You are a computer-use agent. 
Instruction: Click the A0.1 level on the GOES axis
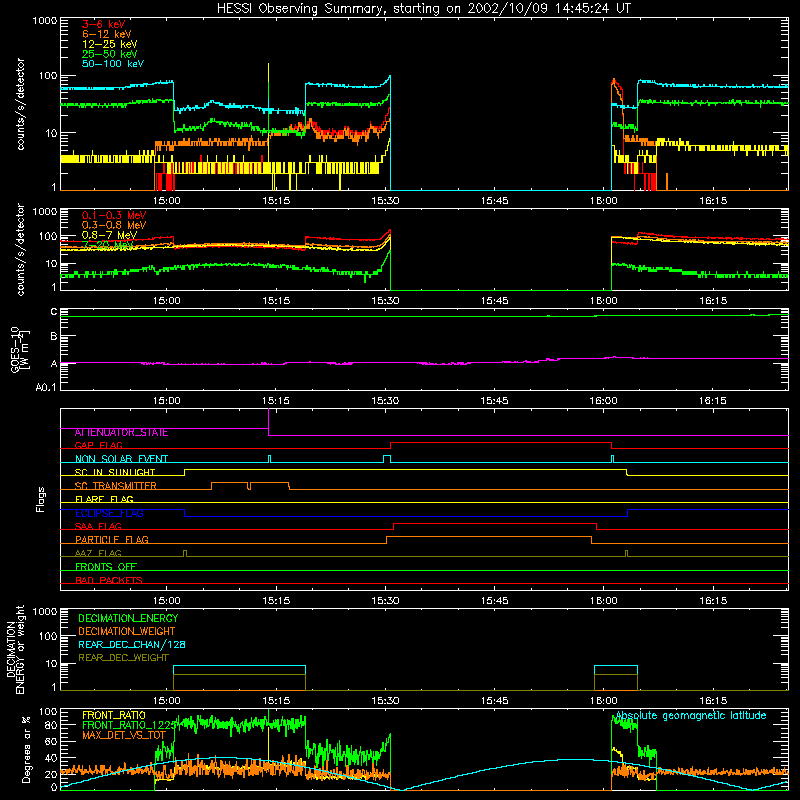[46, 388]
